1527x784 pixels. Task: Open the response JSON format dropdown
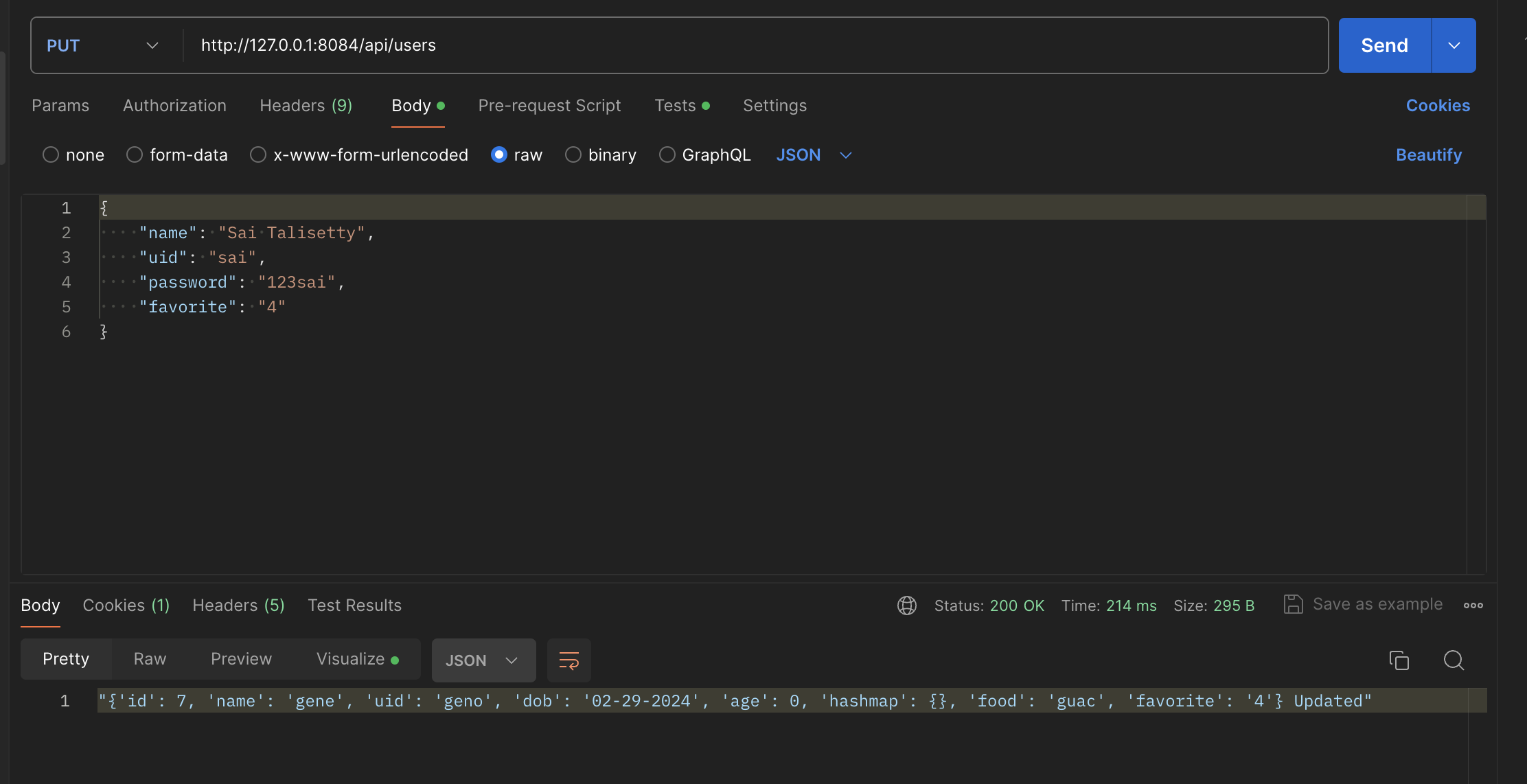click(483, 660)
